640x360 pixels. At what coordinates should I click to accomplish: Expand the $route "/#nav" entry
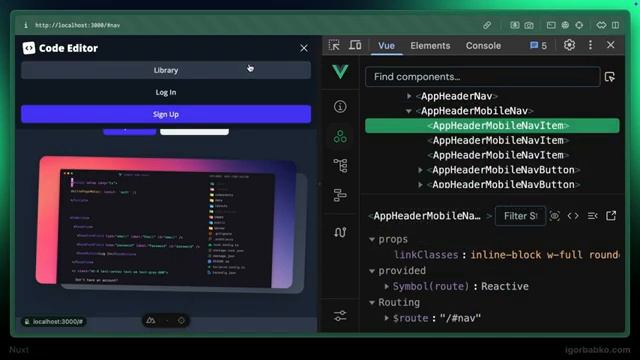point(386,318)
